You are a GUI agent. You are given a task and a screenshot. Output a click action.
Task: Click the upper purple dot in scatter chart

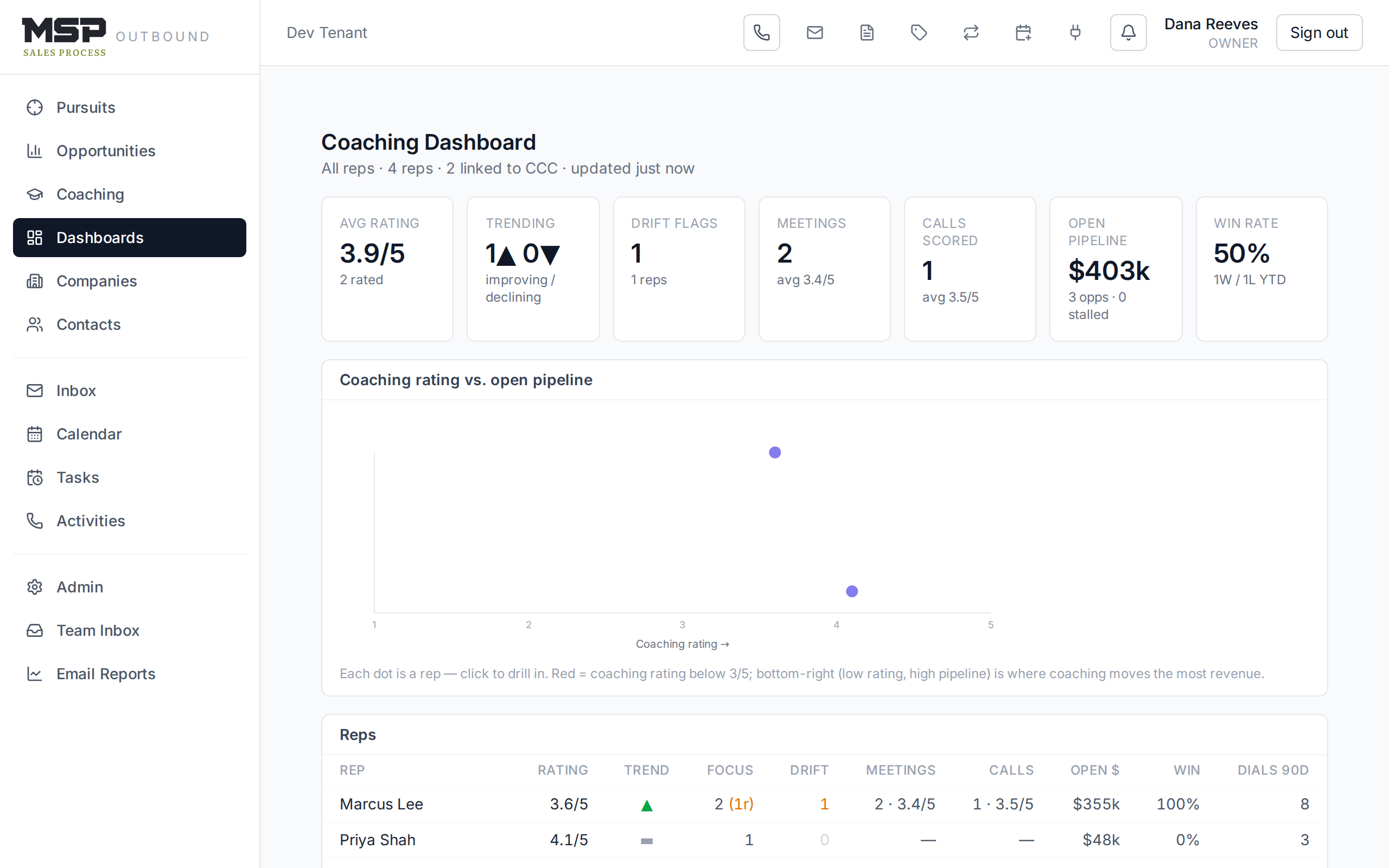(775, 452)
